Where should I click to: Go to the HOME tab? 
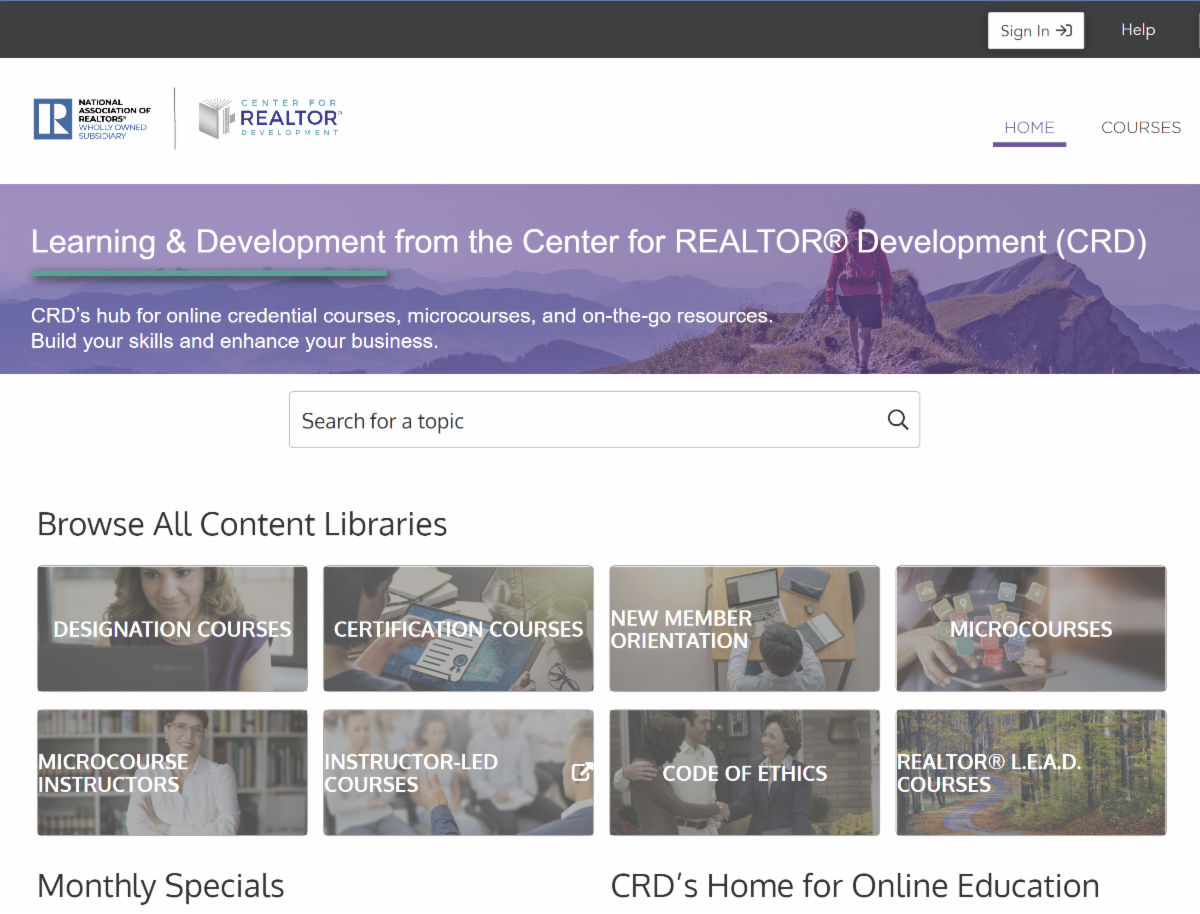1029,128
